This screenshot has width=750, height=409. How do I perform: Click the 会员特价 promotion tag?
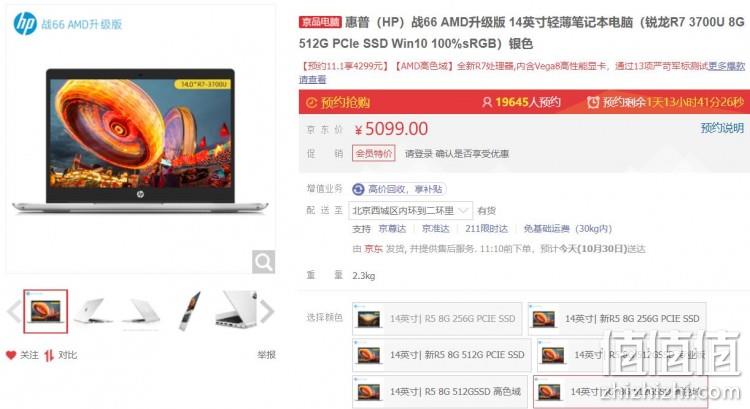pyautogui.click(x=374, y=154)
